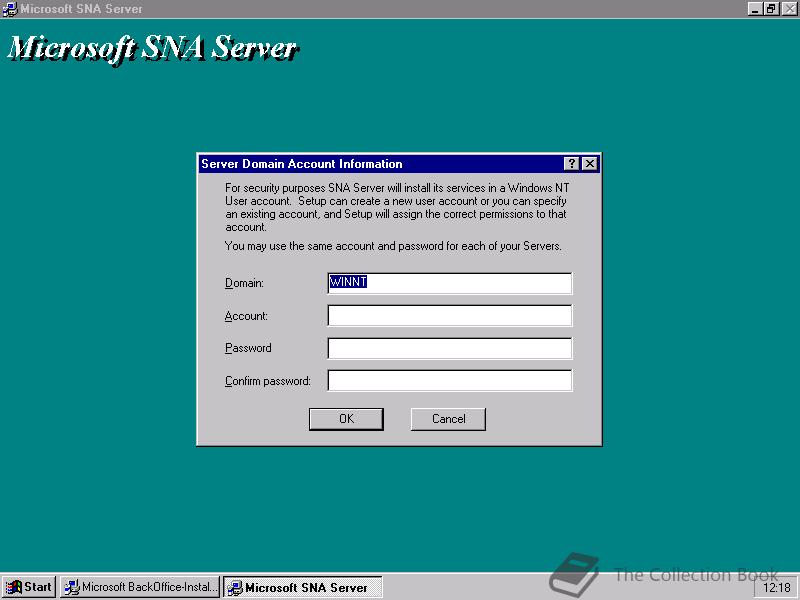The height and width of the screenshot is (600, 800).
Task: Check the taskbar clock showing 12:18
Action: (x=776, y=588)
